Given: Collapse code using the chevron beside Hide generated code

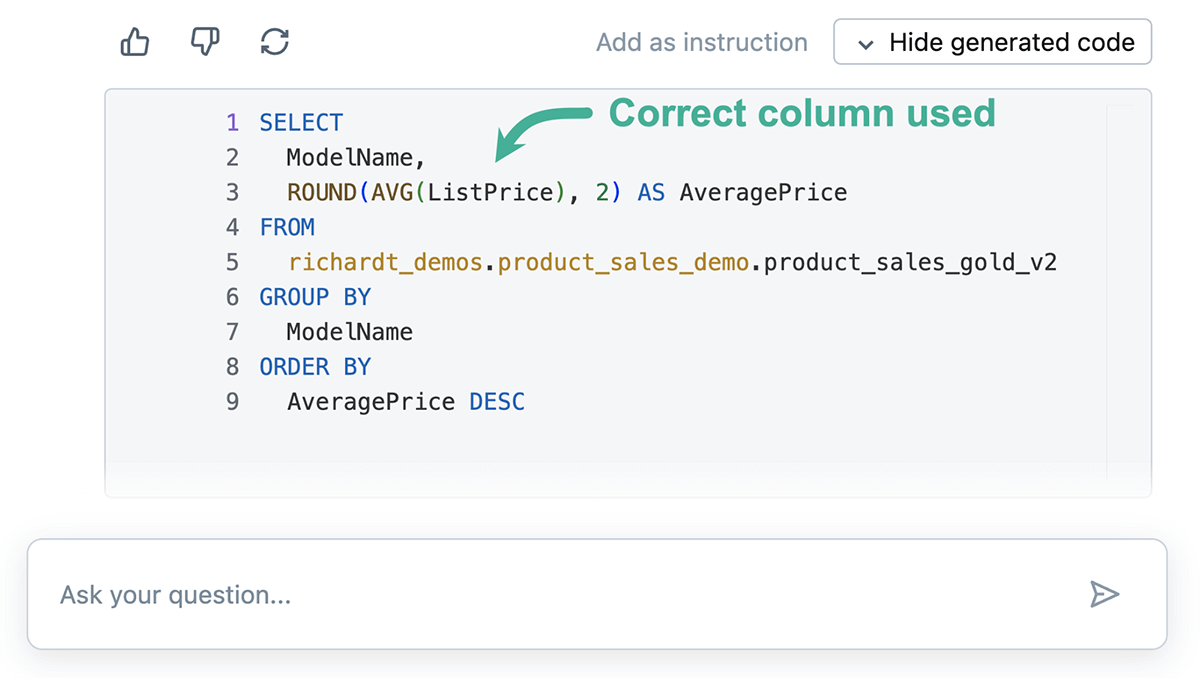Looking at the screenshot, I should click(867, 44).
